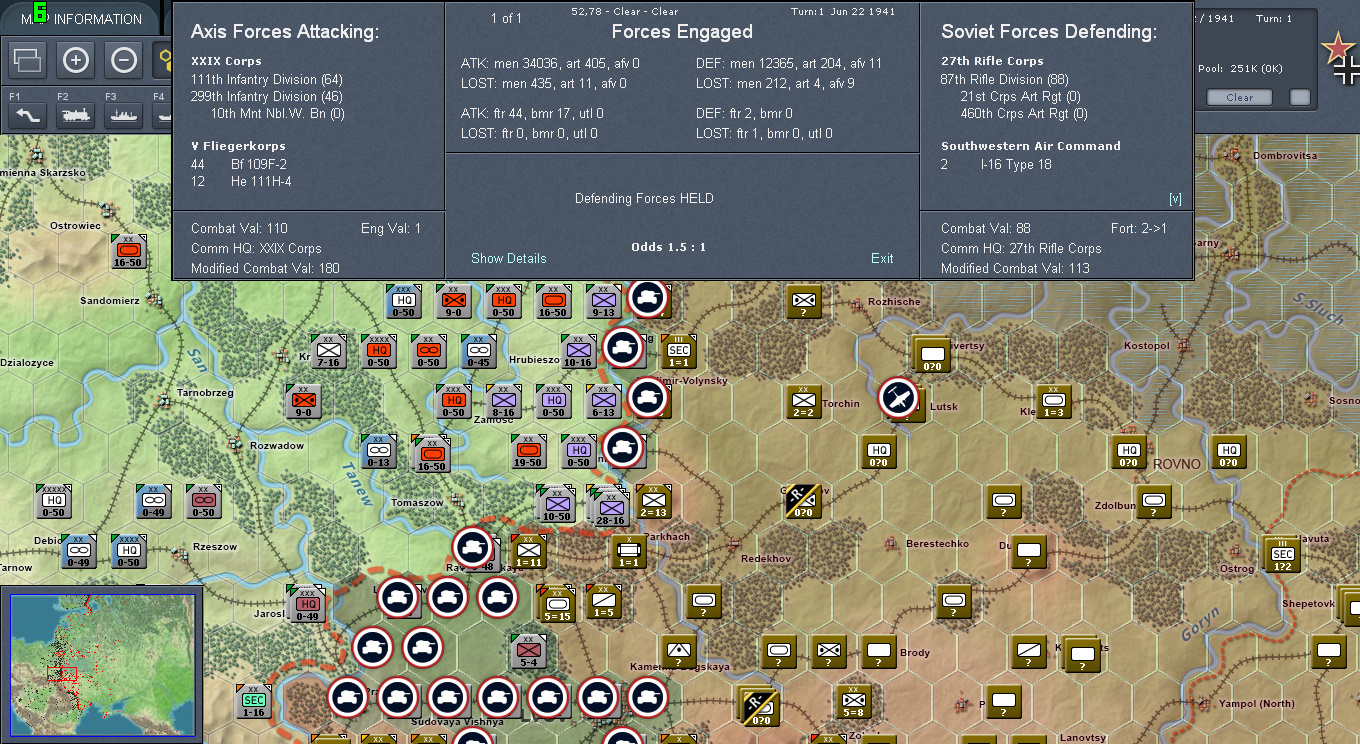Screen dimensions: 1360x744
Task: Click the XXIX Corps heading
Action: tap(228, 61)
